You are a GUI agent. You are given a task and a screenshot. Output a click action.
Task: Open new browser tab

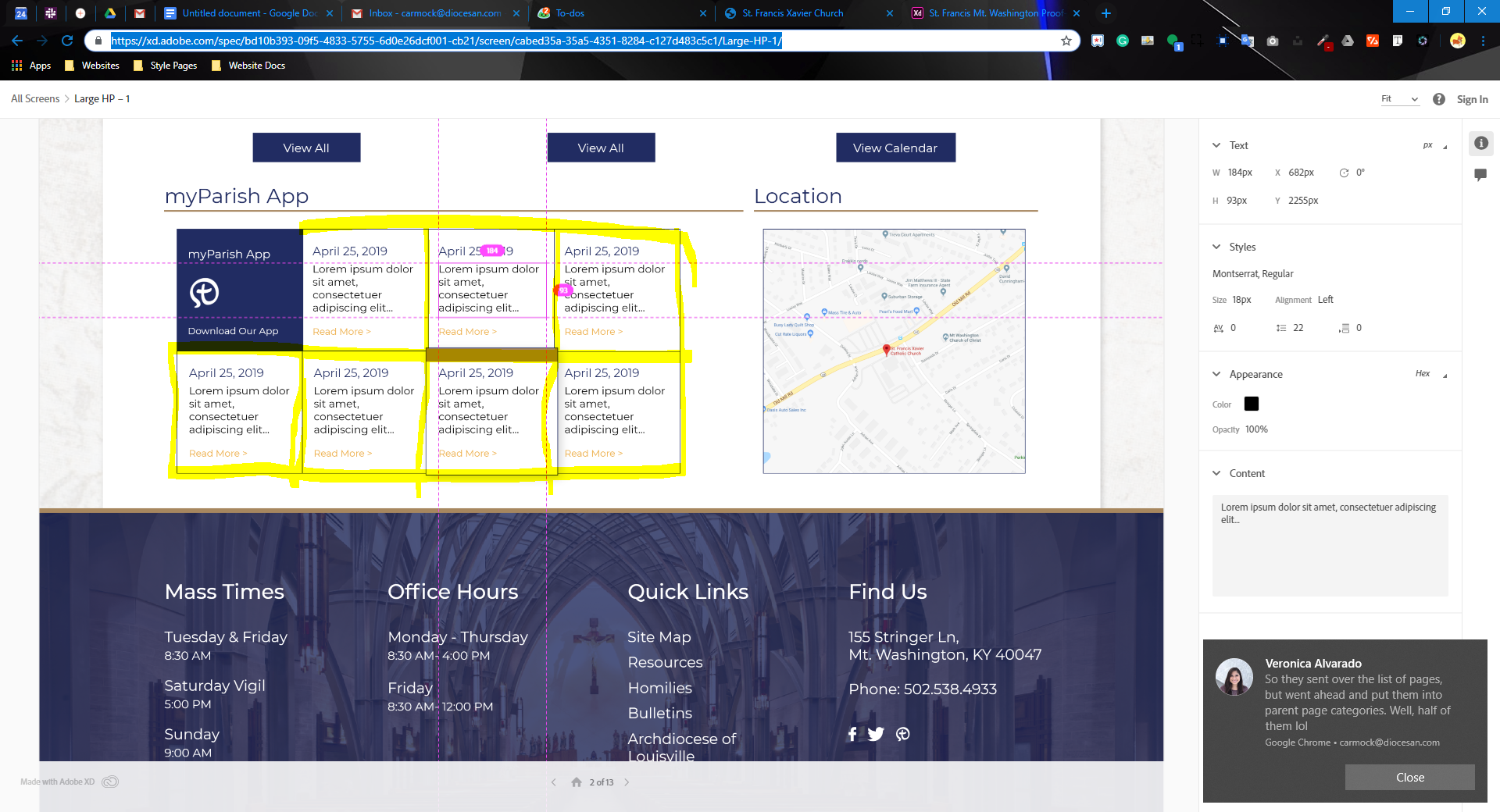(1106, 13)
